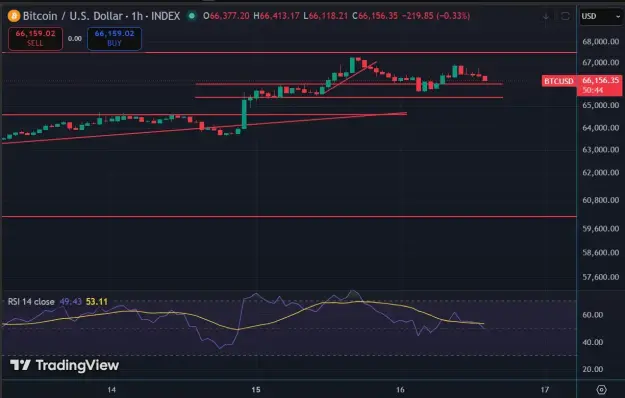The height and width of the screenshot is (398, 625).
Task: Click date 16 on the time axis
Action: tap(400, 390)
